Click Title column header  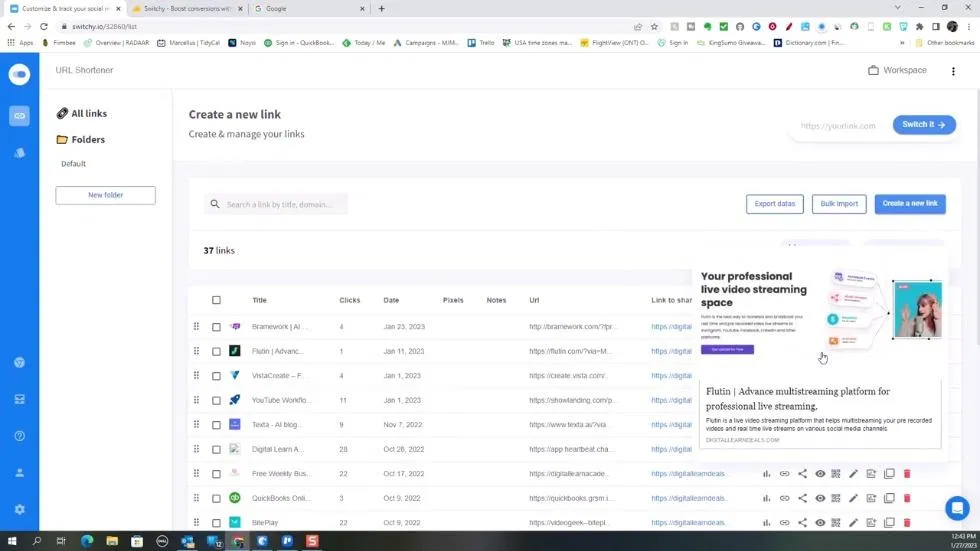[259, 300]
